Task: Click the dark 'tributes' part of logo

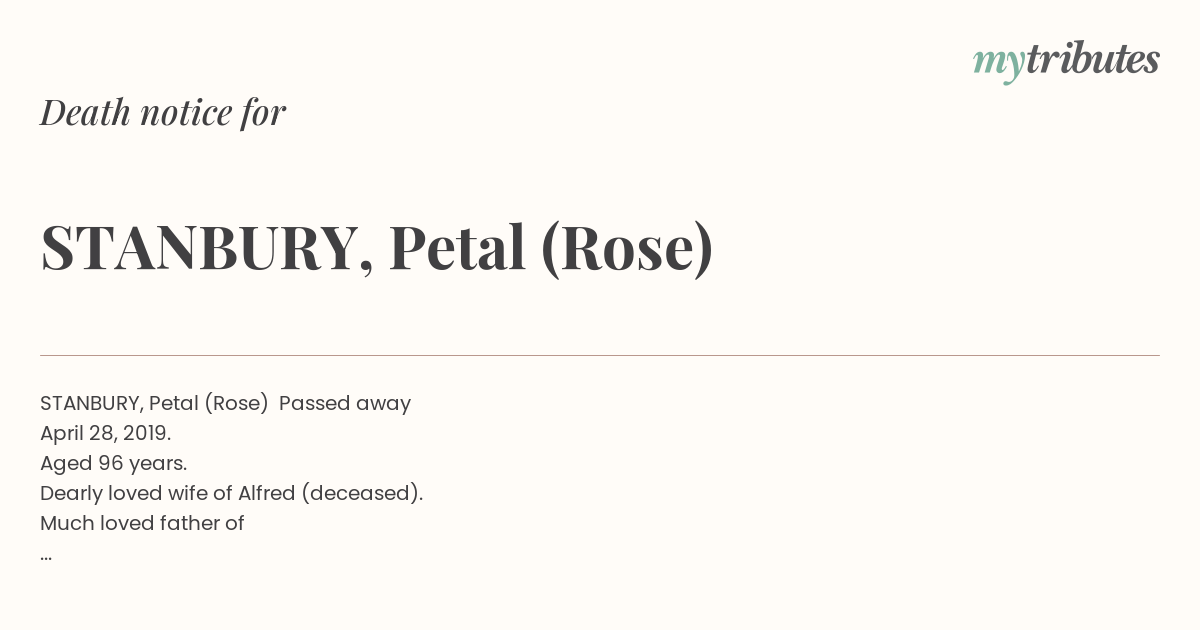Action: click(x=1092, y=59)
